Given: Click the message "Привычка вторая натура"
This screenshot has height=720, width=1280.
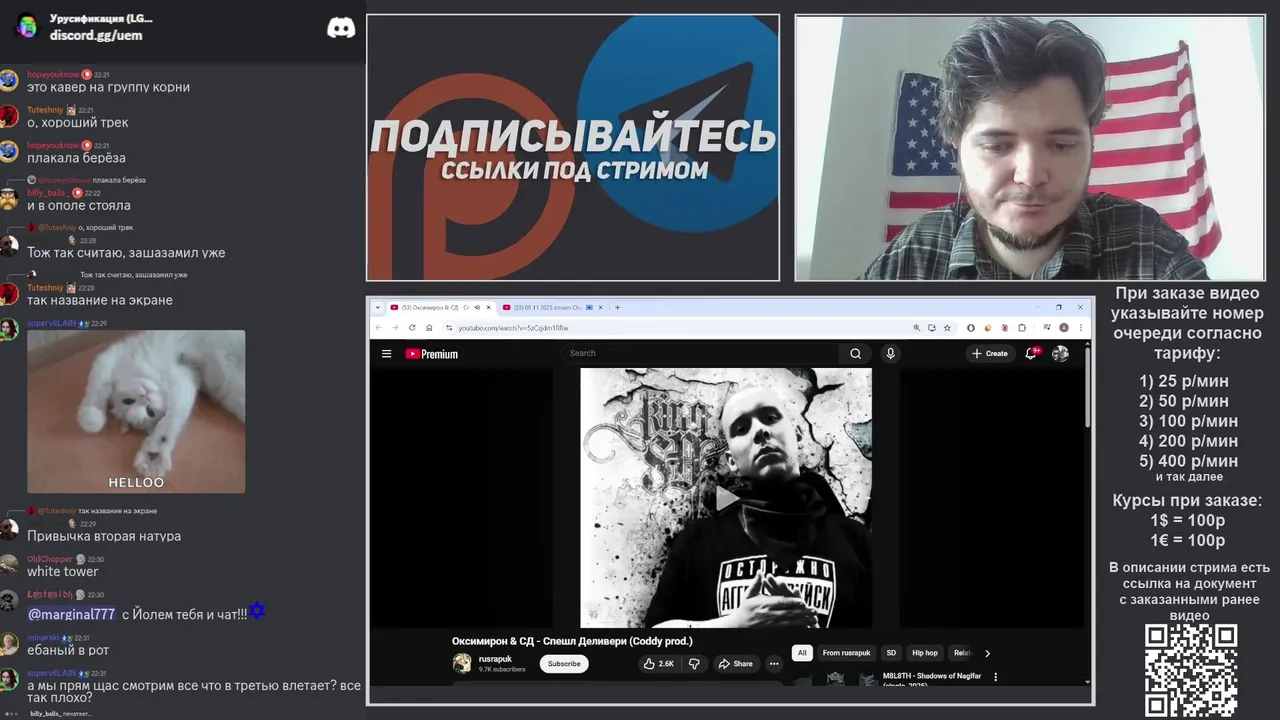Looking at the screenshot, I should (104, 536).
